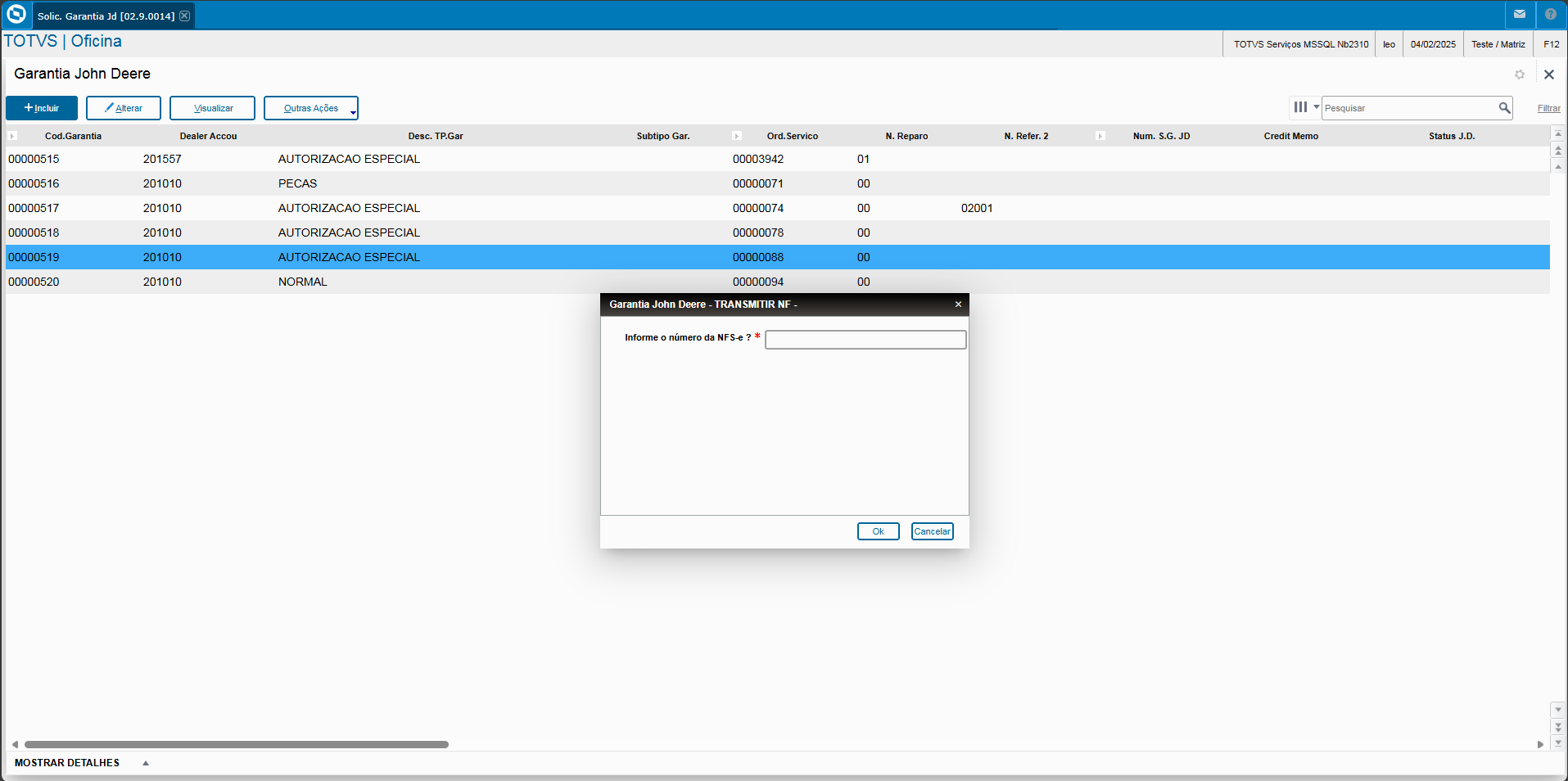The height and width of the screenshot is (781, 1568).
Task: Click the horizontal scroll right arrow
Action: point(1540,744)
